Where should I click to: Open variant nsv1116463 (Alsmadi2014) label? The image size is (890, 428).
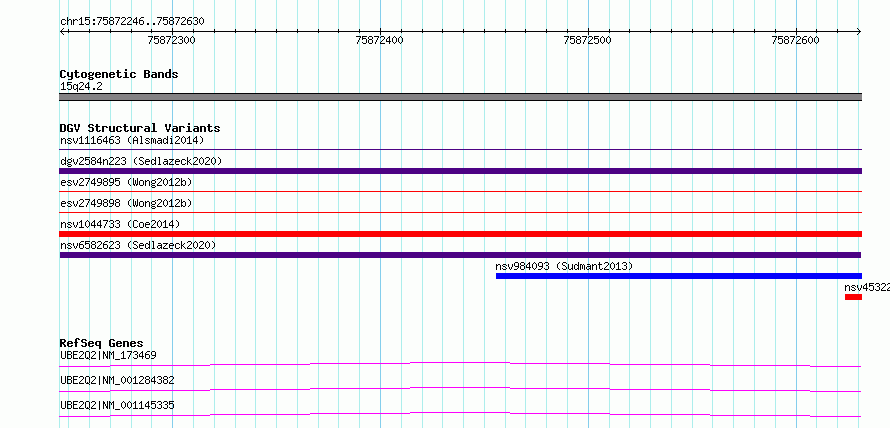(132, 140)
